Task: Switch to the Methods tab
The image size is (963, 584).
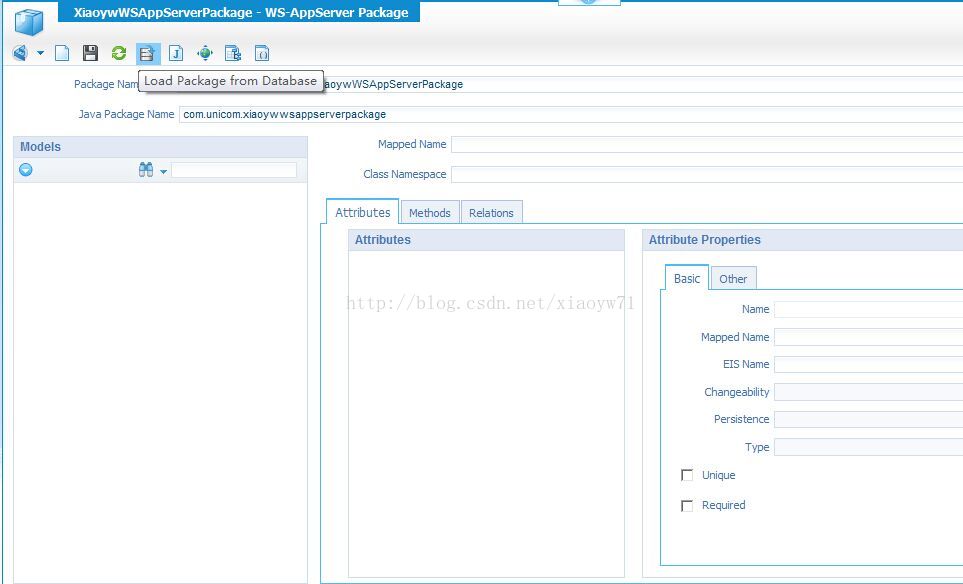Action: pyautogui.click(x=430, y=212)
